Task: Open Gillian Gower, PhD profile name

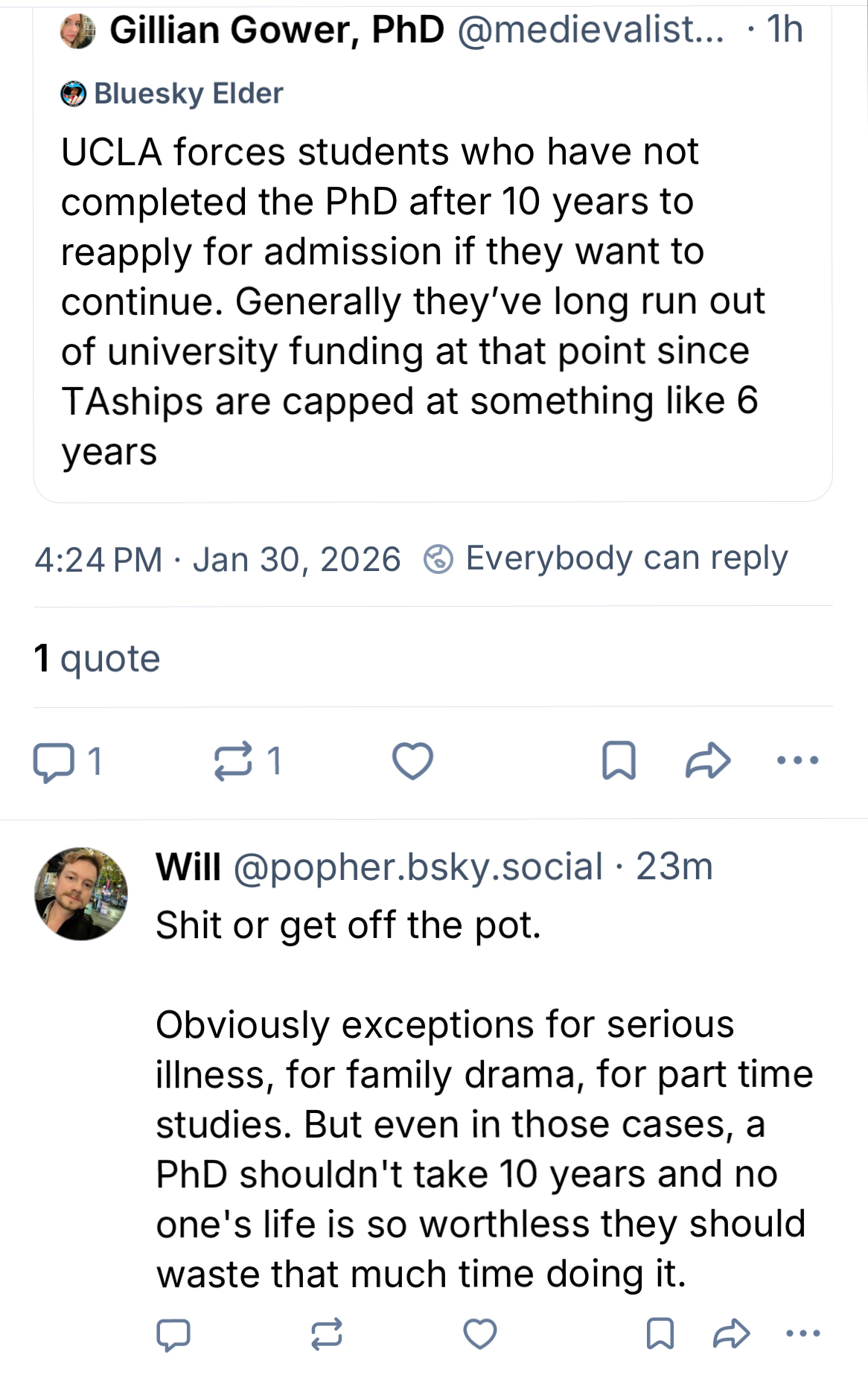Action: click(x=277, y=31)
